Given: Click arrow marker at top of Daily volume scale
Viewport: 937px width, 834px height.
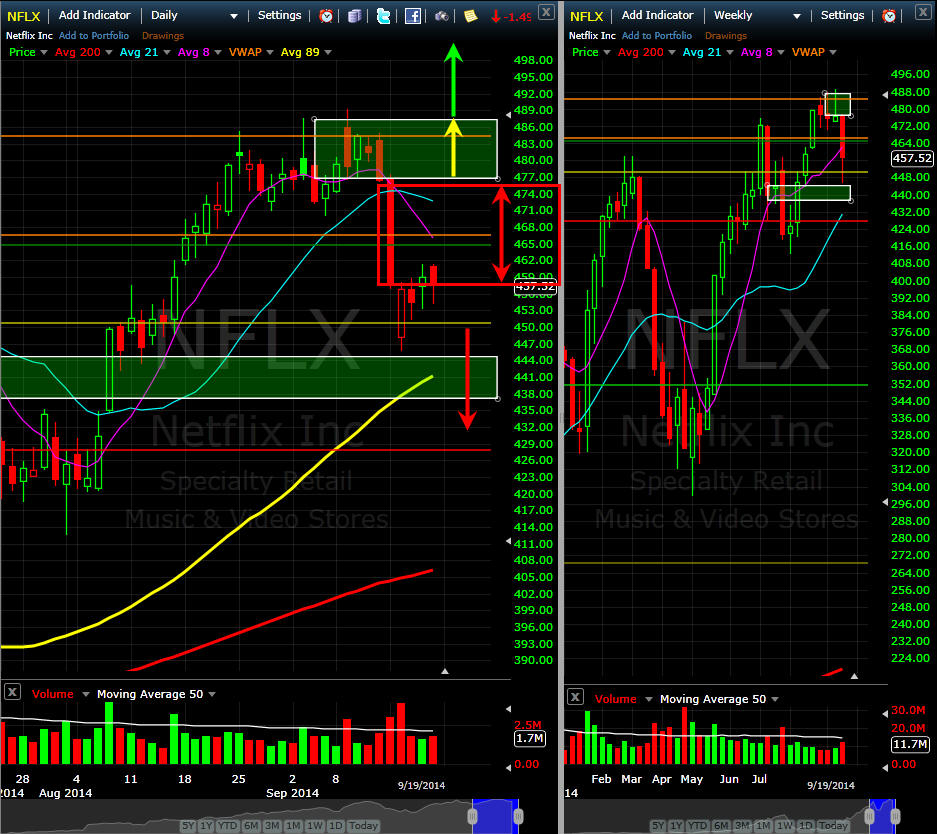Looking at the screenshot, I should [x=509, y=709].
